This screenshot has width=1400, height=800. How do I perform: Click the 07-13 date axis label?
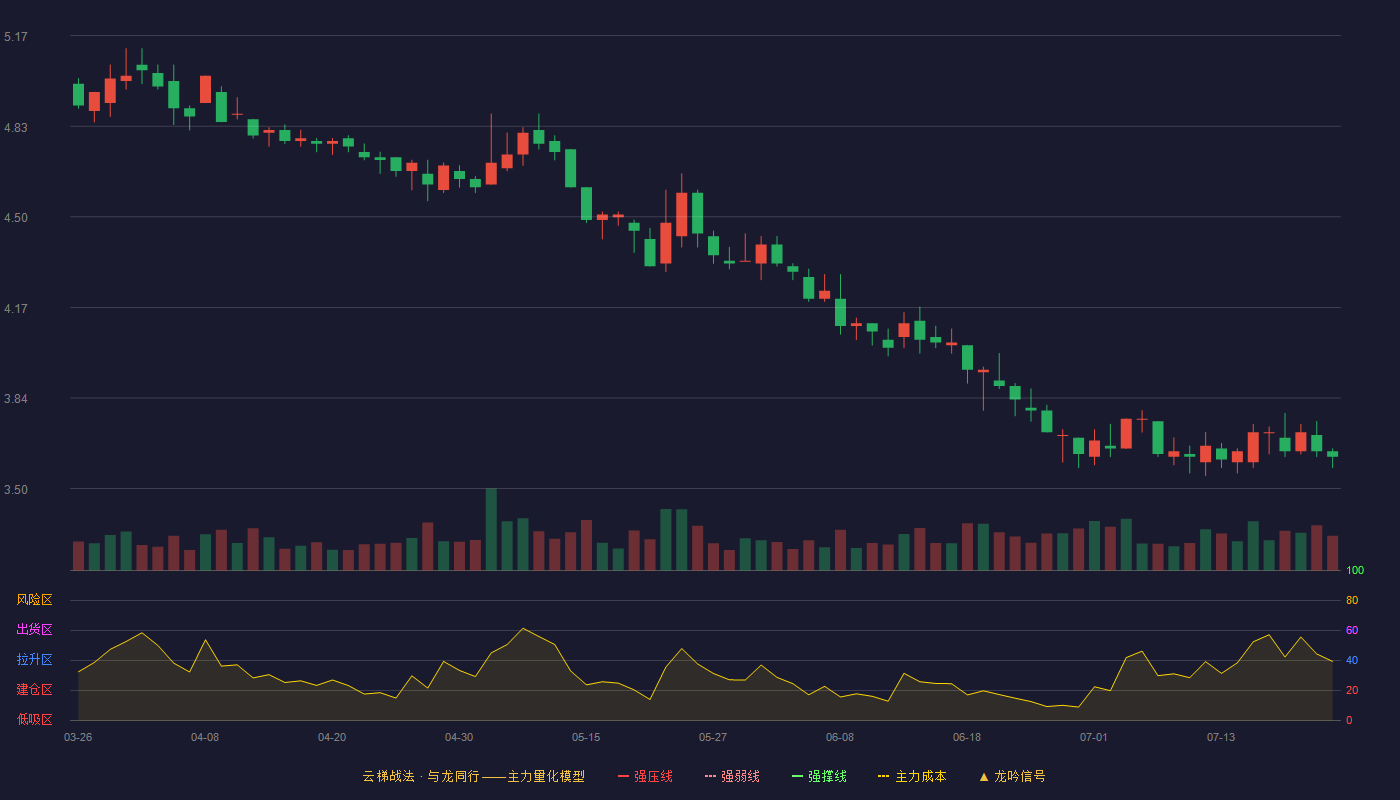(x=1221, y=737)
